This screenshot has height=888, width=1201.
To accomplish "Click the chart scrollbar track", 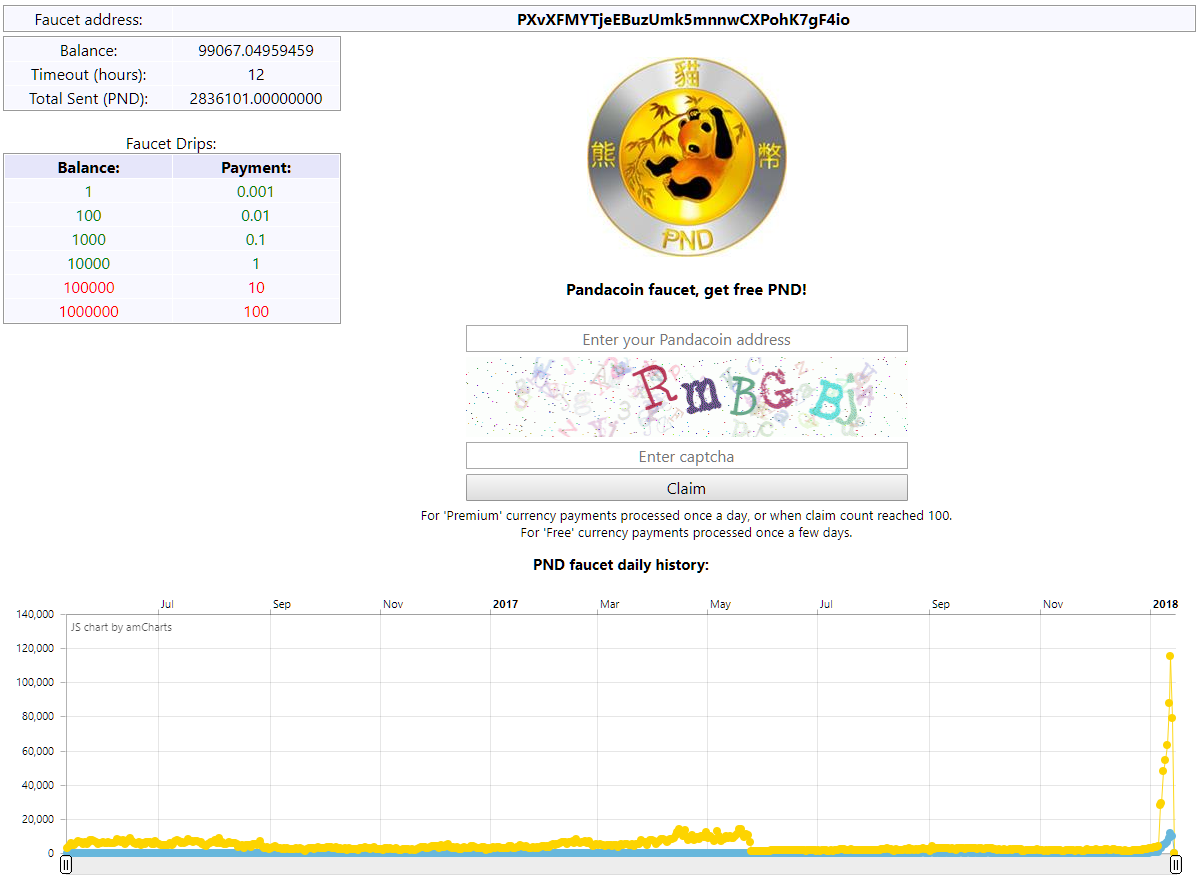I will click(620, 865).
